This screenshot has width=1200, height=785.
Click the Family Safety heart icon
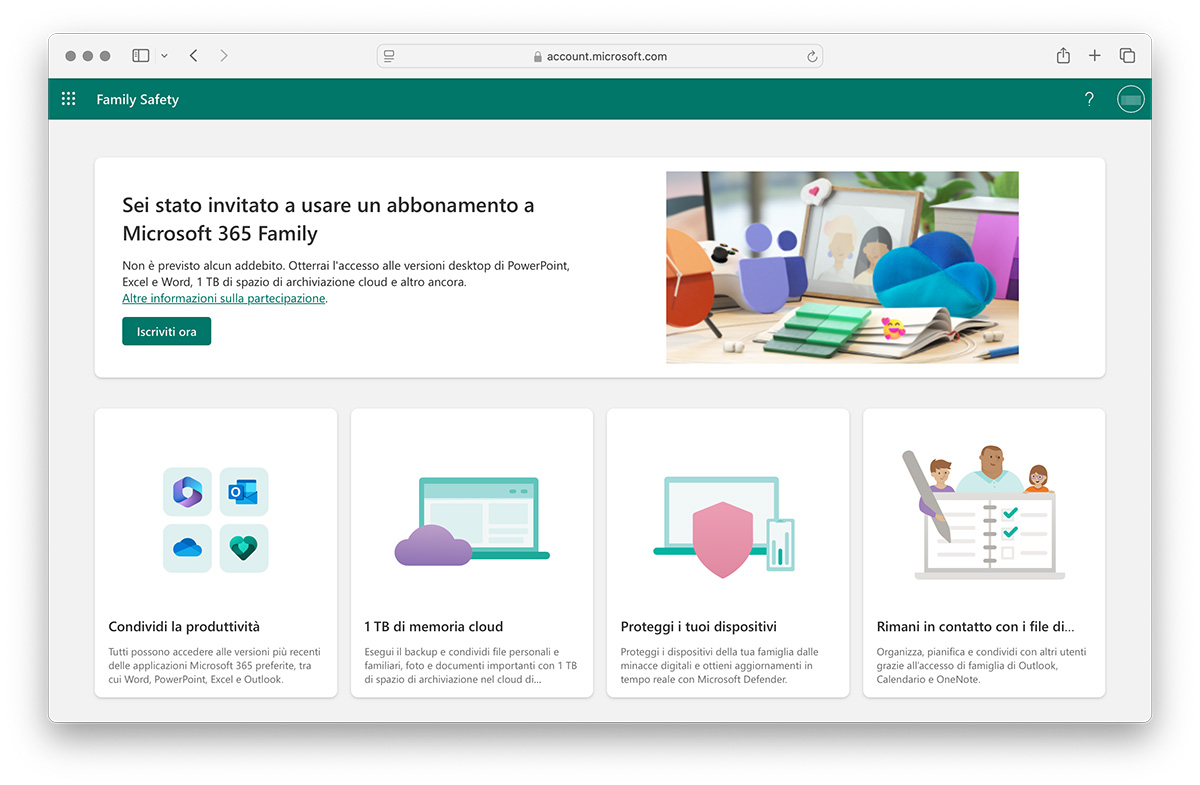[x=244, y=548]
